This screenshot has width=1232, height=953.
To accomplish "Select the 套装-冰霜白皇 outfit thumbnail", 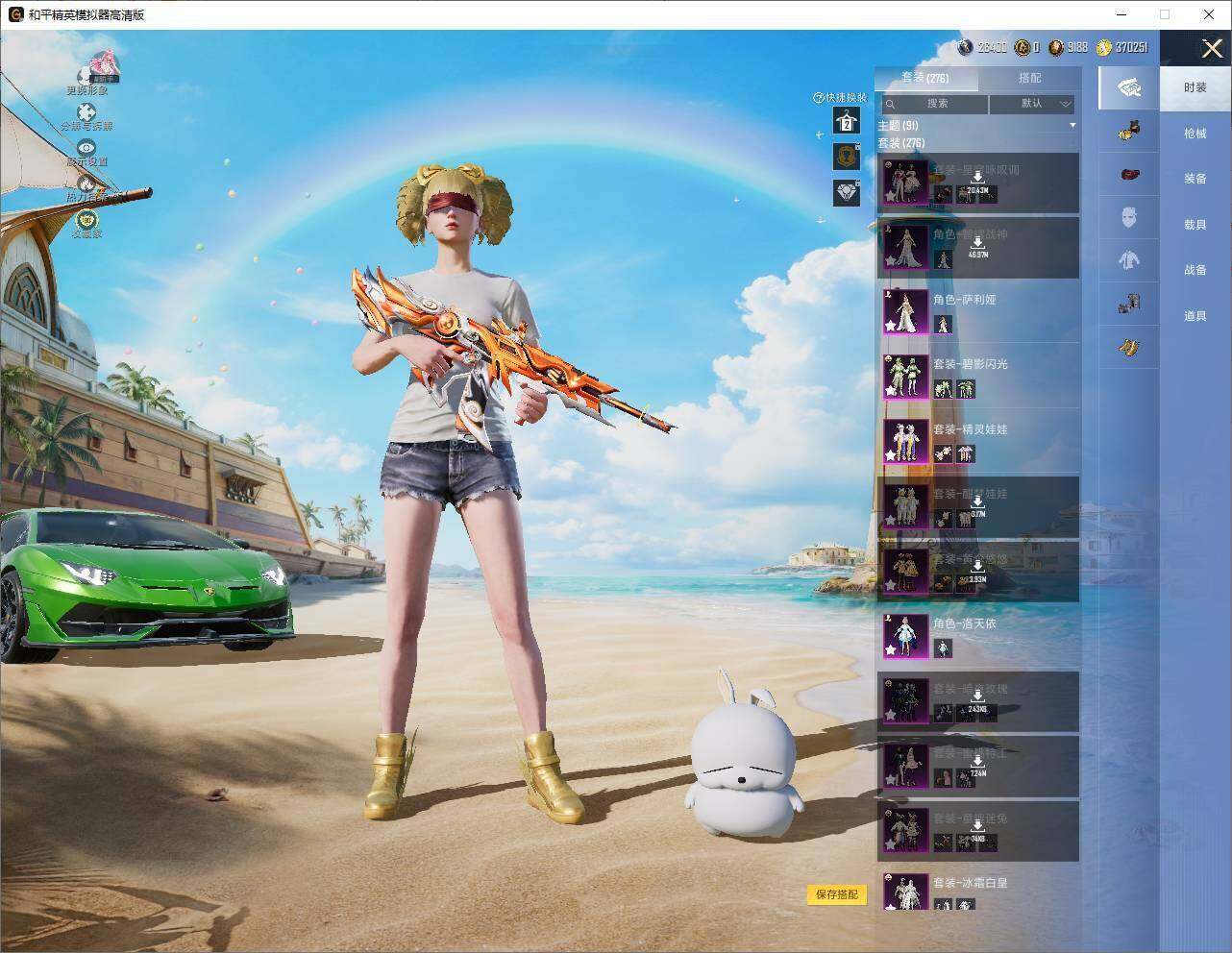I will pos(905,892).
